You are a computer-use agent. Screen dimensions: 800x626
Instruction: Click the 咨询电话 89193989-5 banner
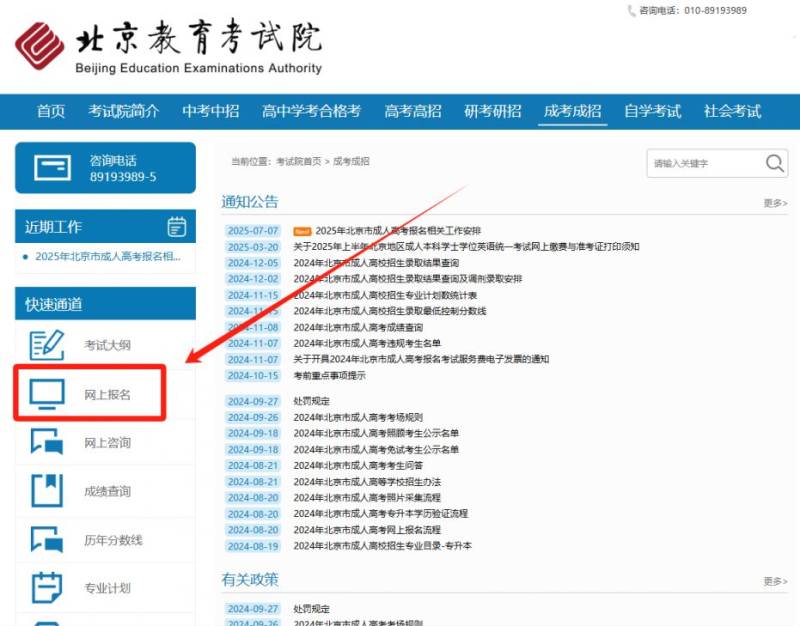tap(105, 168)
